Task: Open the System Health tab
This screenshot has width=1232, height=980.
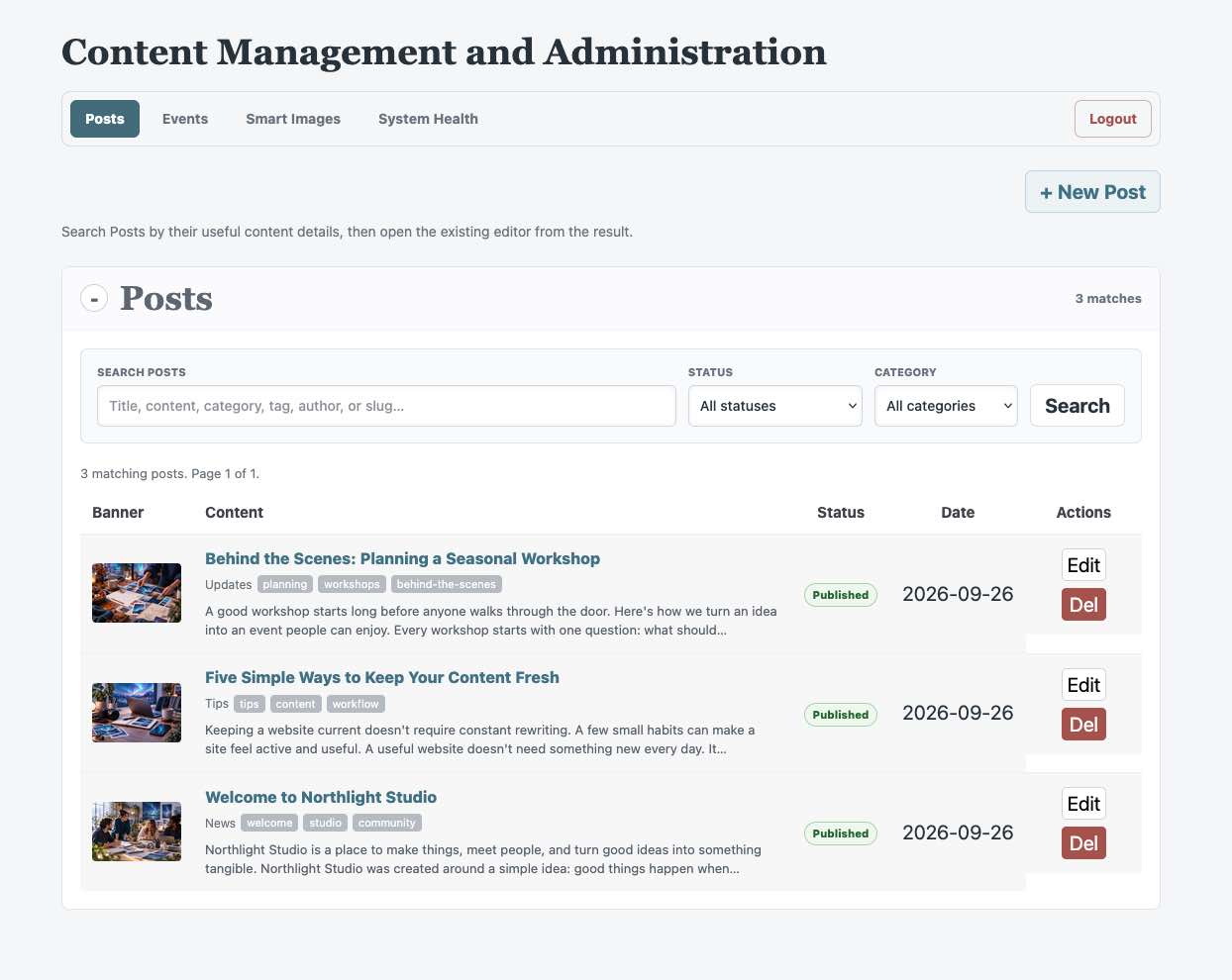Action: click(x=428, y=119)
